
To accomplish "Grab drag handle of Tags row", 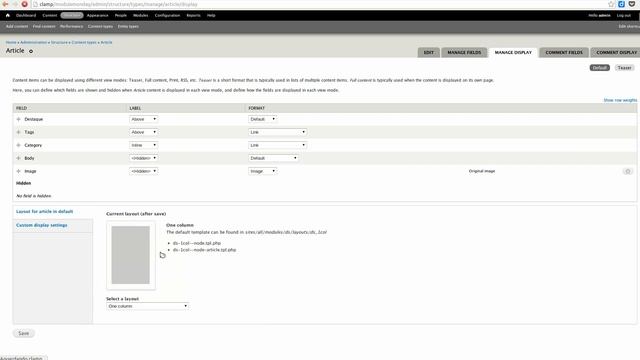I will [18, 132].
